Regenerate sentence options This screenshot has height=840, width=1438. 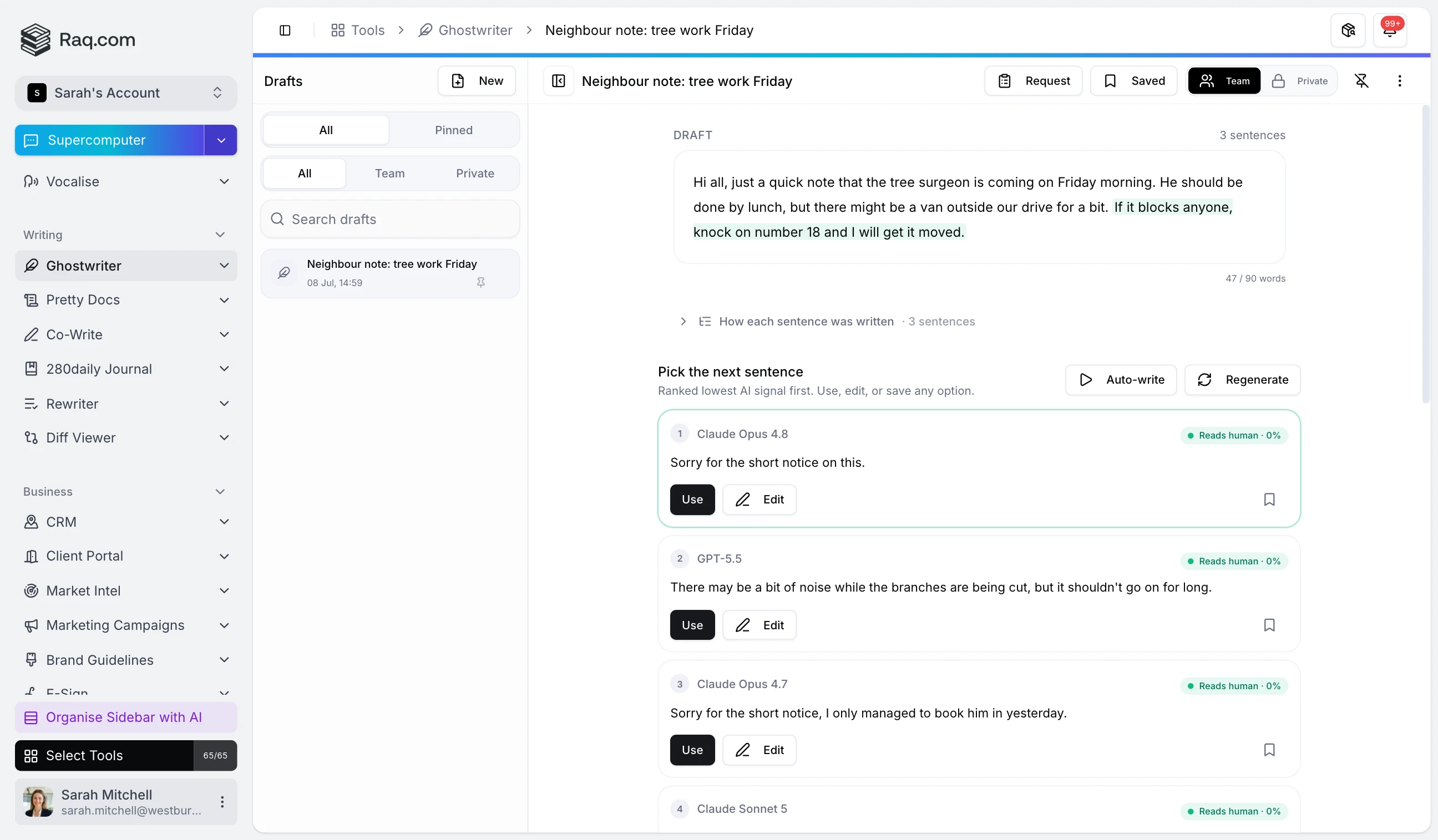(1242, 380)
